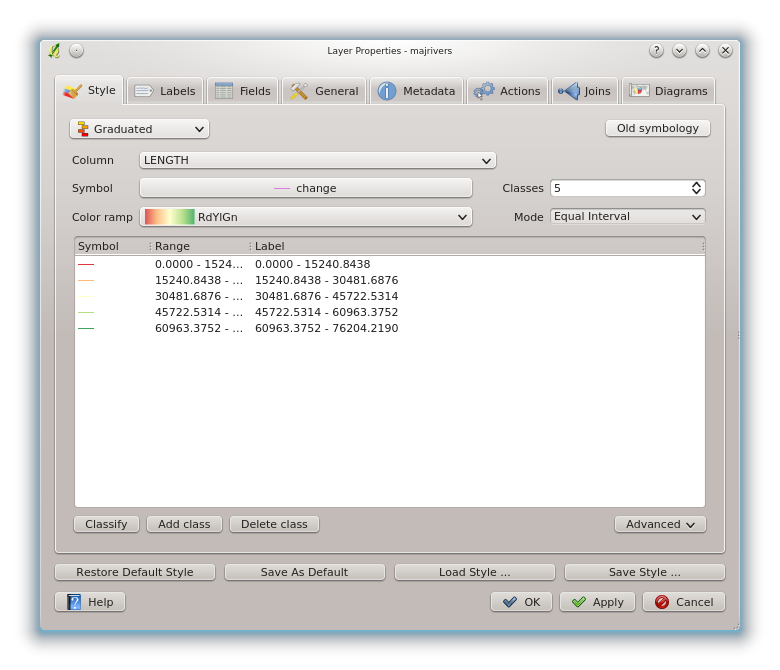
Task: Open the Graduated renderer type dropdown
Action: pyautogui.click(x=139, y=129)
